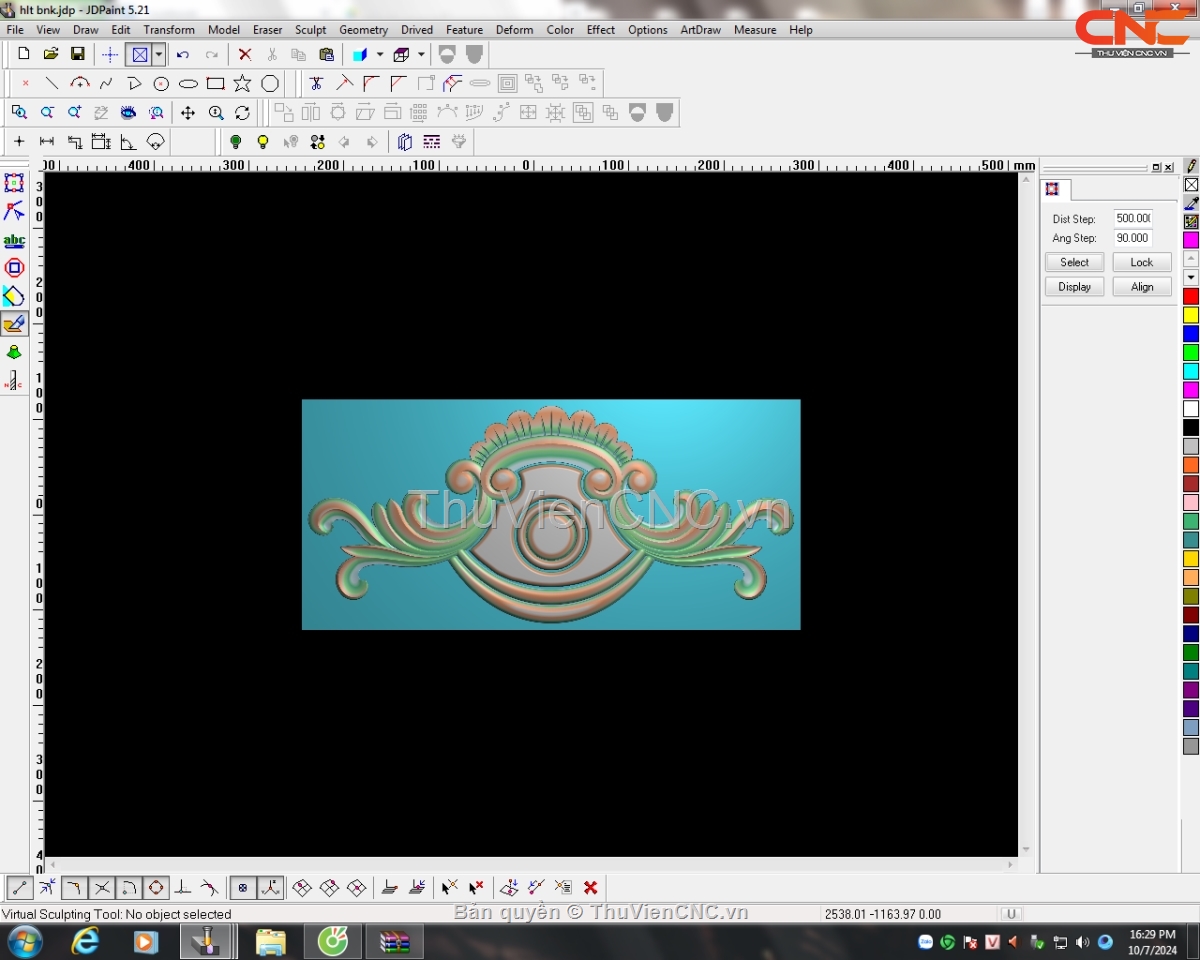
Task: Click the red X delete icon in top toolbar
Action: tap(244, 54)
